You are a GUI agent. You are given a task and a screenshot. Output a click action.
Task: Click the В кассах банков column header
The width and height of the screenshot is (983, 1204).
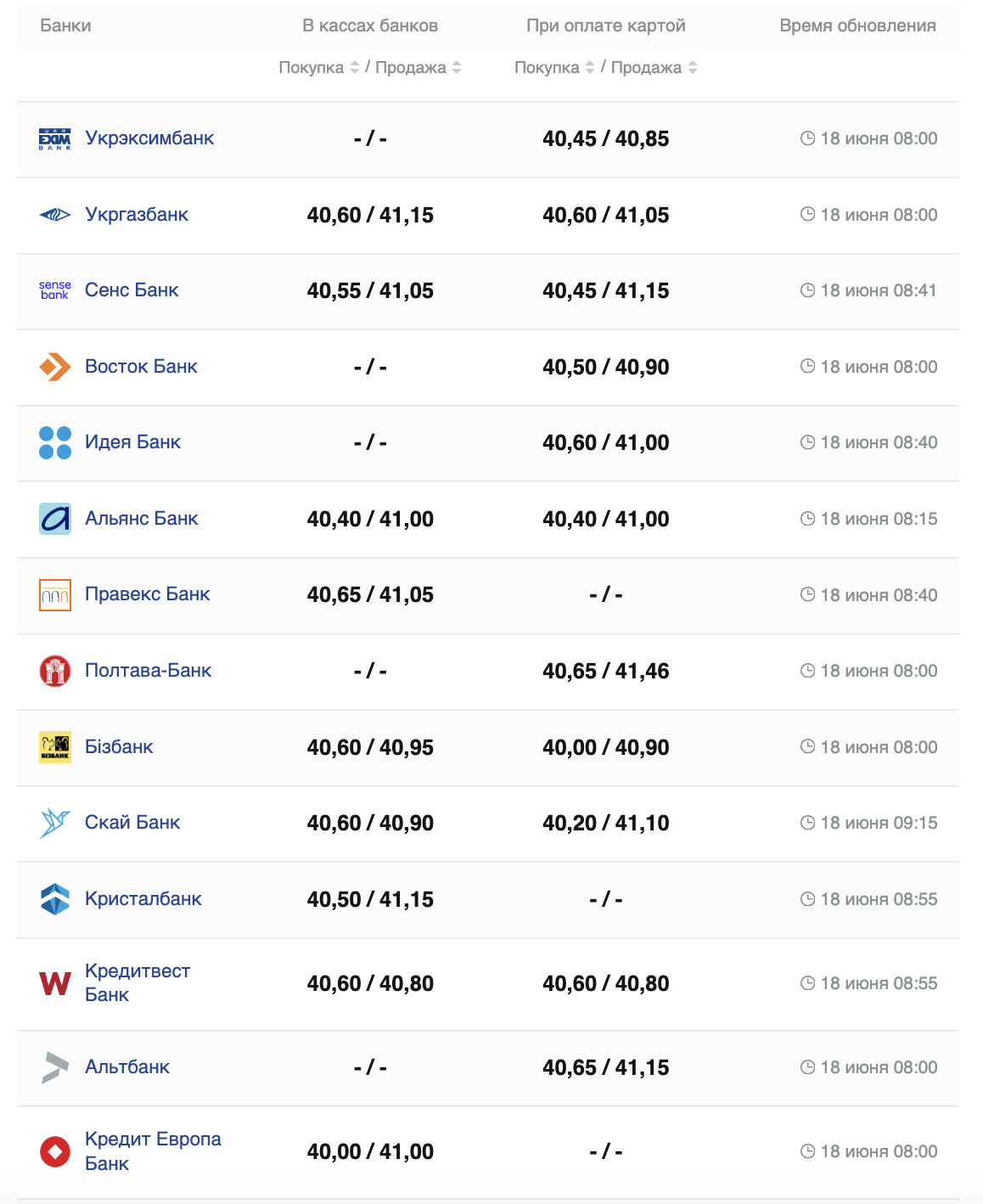(370, 25)
